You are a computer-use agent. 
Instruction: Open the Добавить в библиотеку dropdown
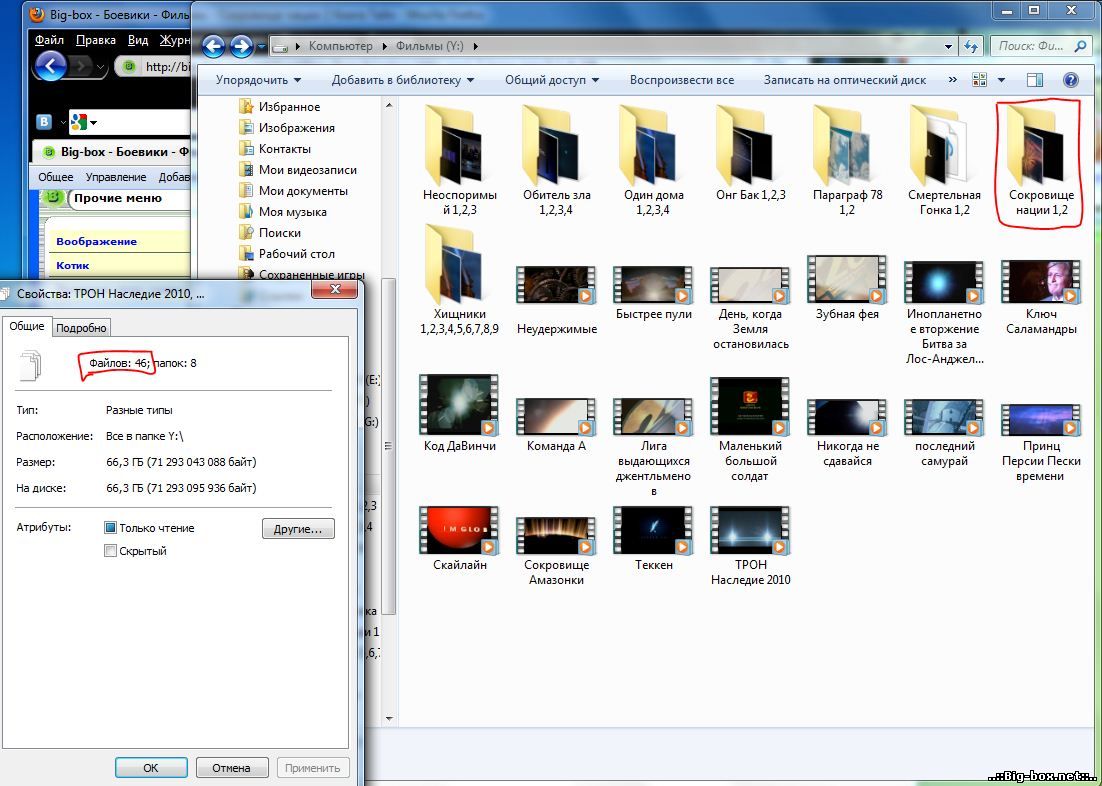[x=403, y=80]
